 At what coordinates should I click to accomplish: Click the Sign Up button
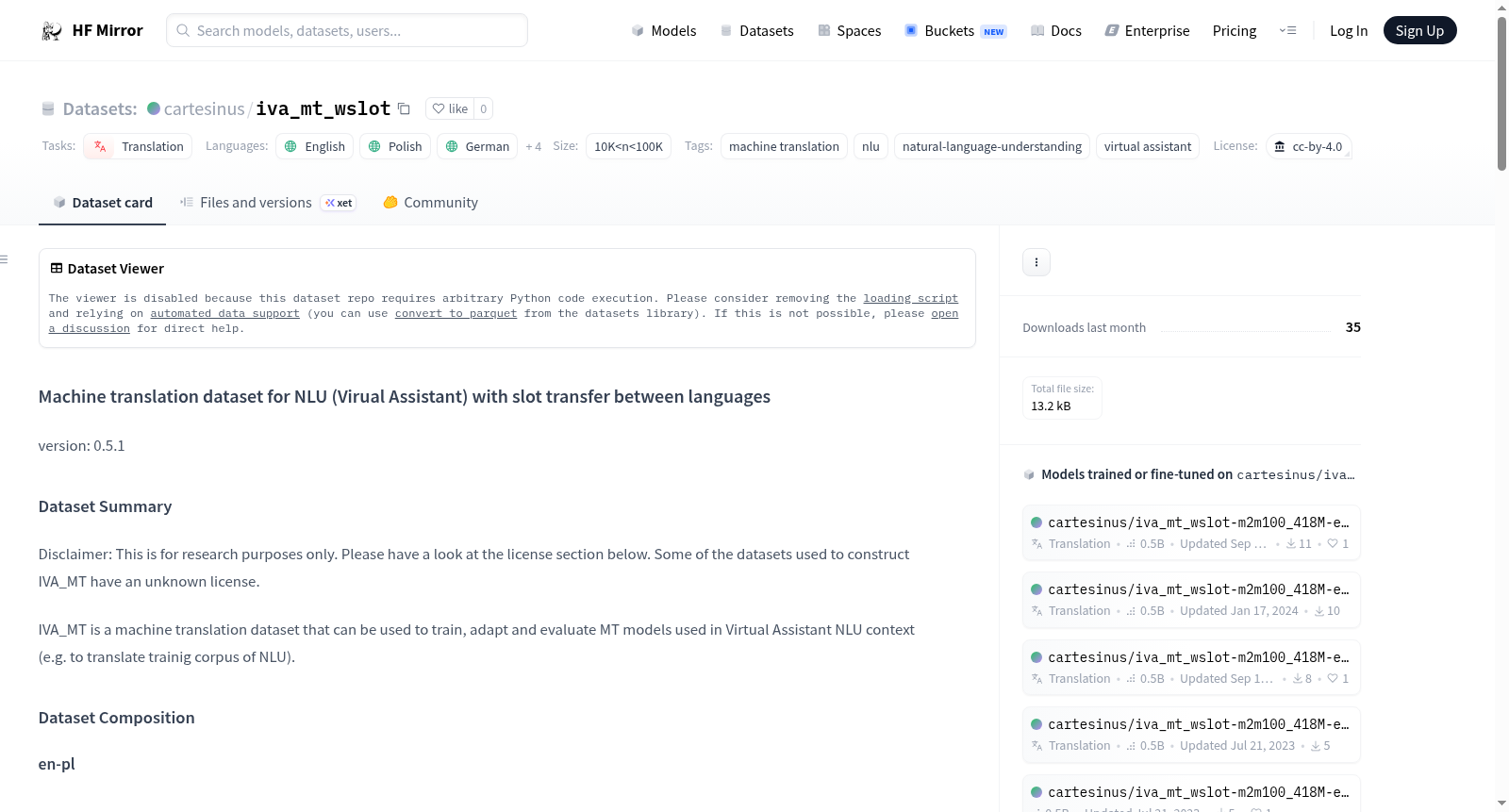pyautogui.click(x=1419, y=31)
